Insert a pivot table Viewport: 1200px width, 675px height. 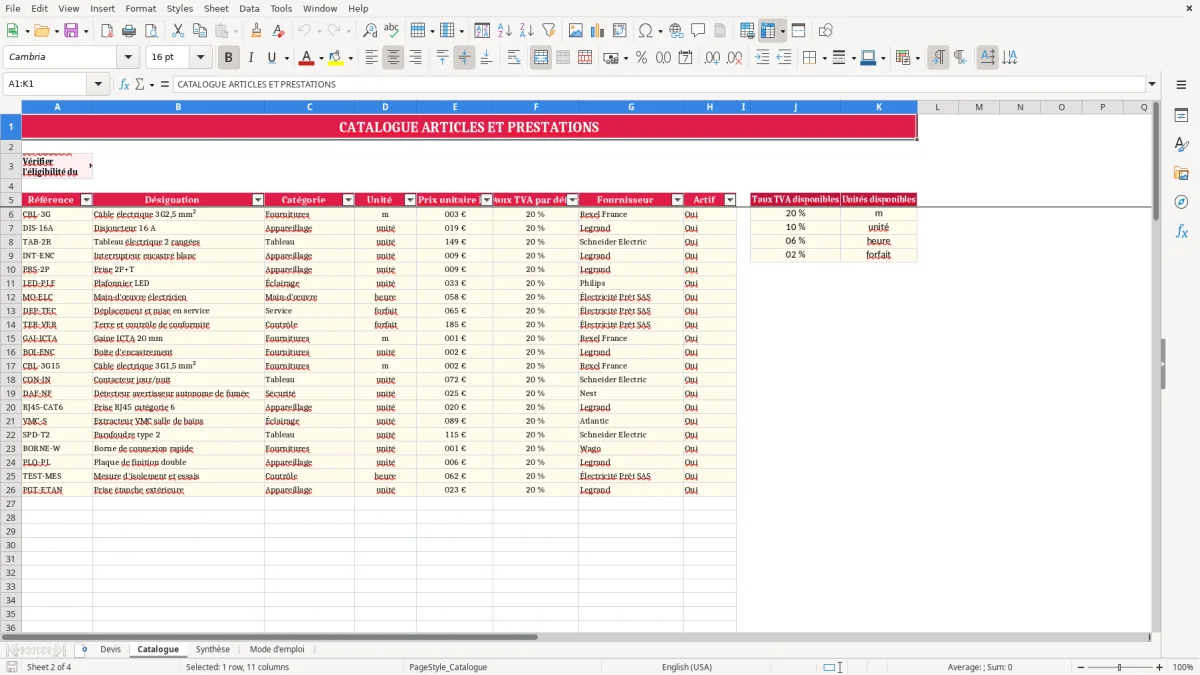620,31
